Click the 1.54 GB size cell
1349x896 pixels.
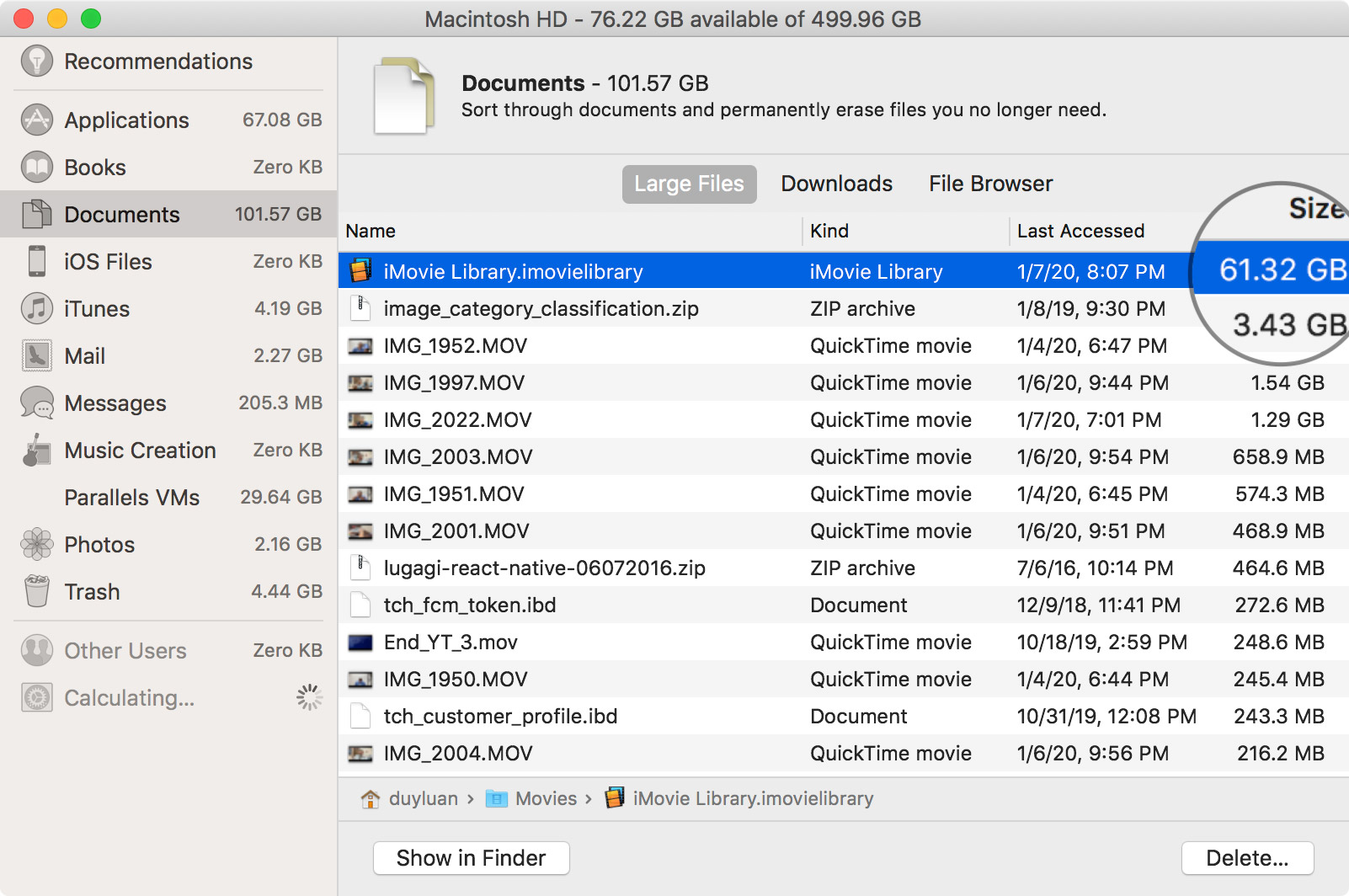pyautogui.click(x=1288, y=383)
